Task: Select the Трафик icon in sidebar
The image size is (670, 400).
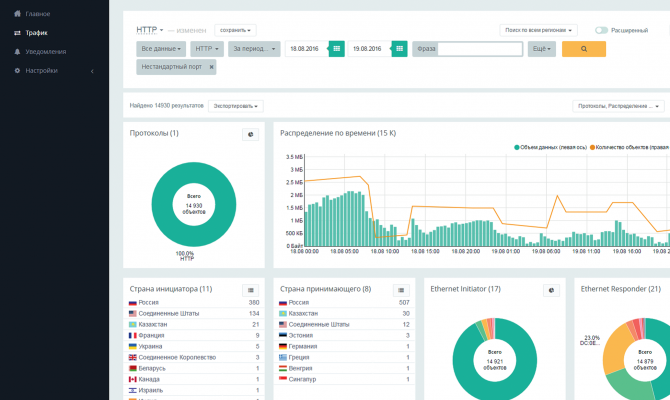Action: pos(17,33)
